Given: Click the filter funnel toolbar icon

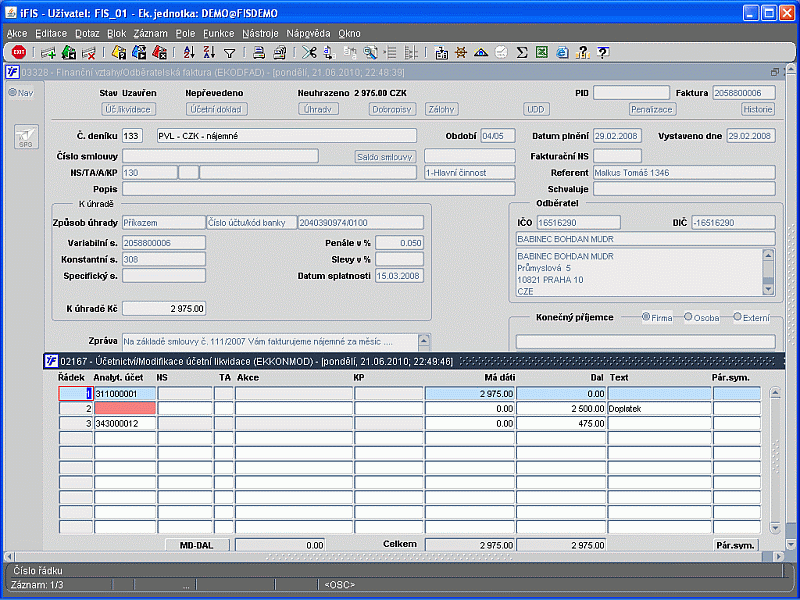Looking at the screenshot, I should click(x=229, y=53).
